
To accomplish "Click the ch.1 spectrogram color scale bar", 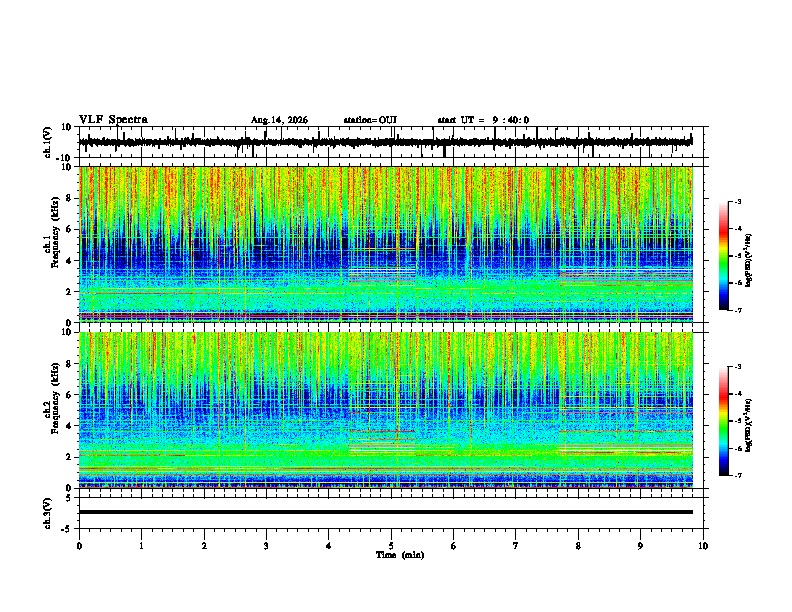I will tap(724, 256).
